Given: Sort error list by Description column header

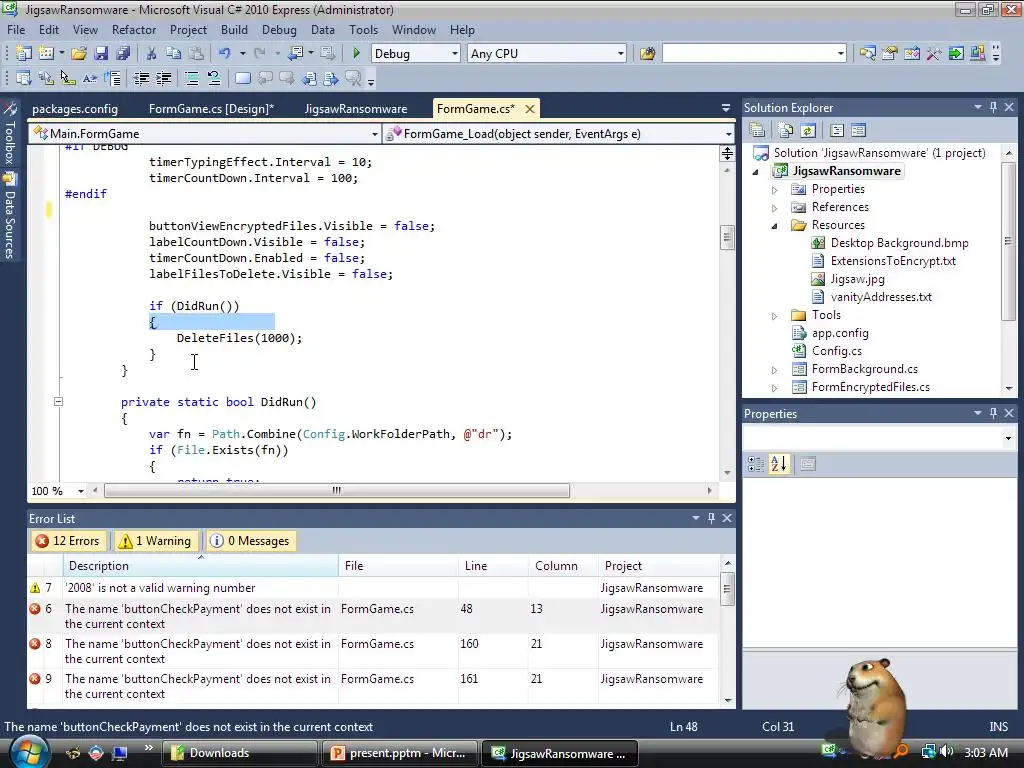Looking at the screenshot, I should coord(200,566).
